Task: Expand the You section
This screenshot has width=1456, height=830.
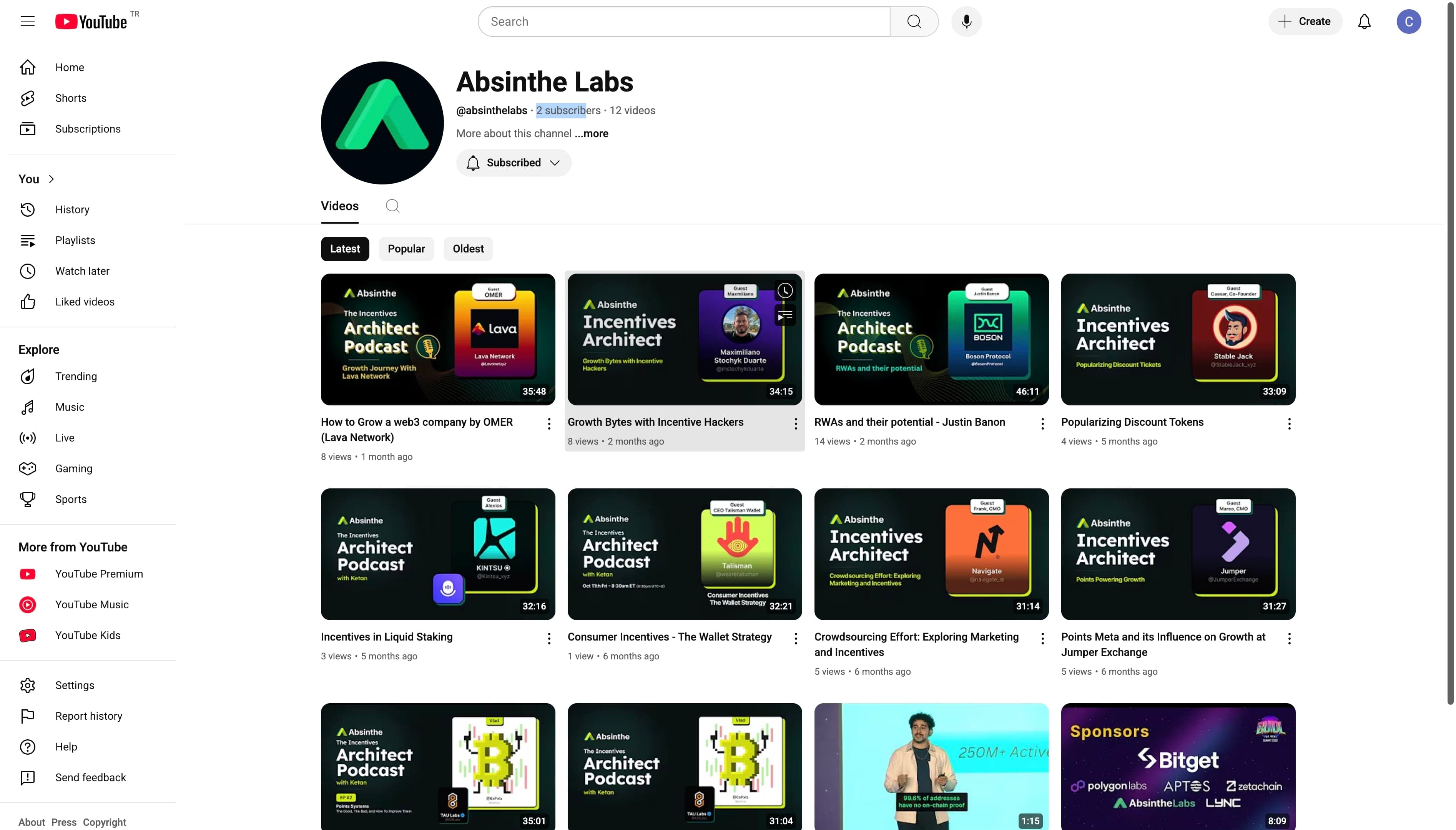Action: (x=37, y=179)
